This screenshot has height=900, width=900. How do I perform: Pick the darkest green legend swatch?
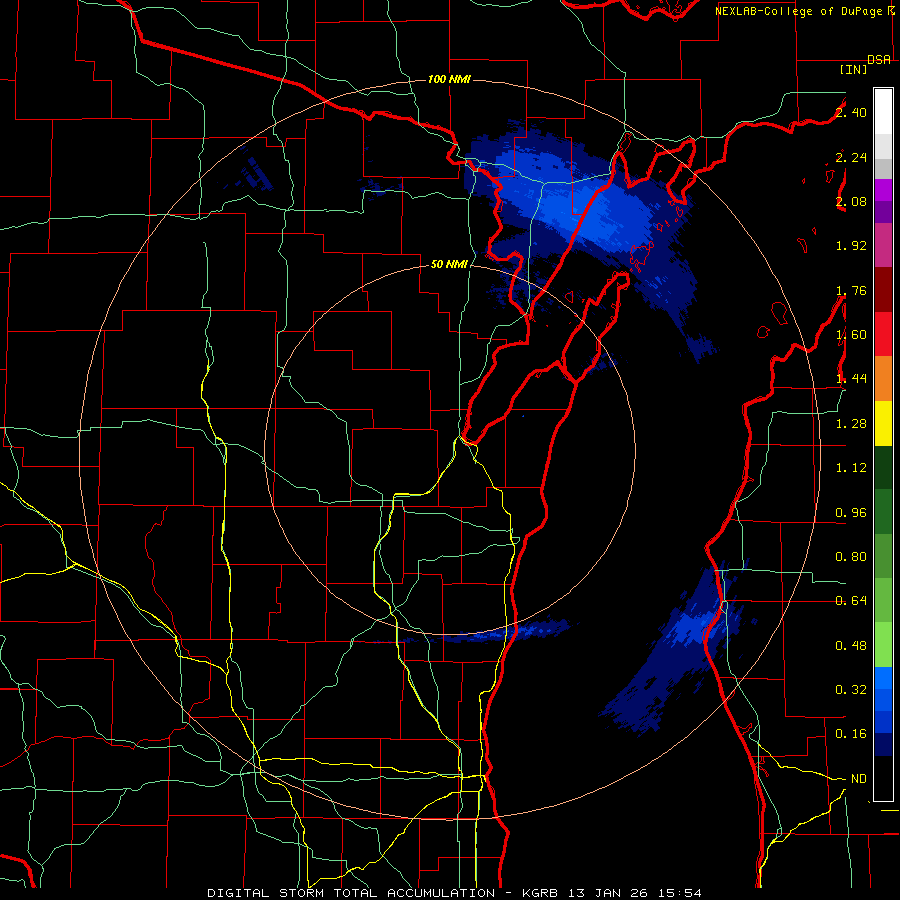tap(883, 467)
